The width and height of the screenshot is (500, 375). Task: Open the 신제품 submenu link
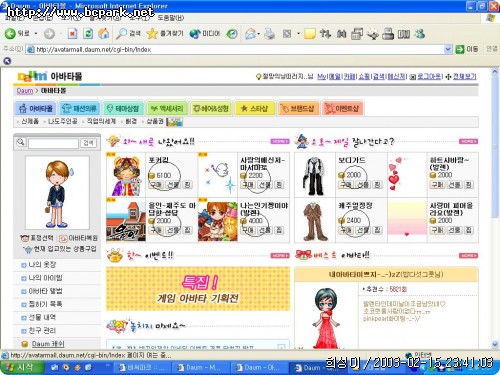[30, 121]
